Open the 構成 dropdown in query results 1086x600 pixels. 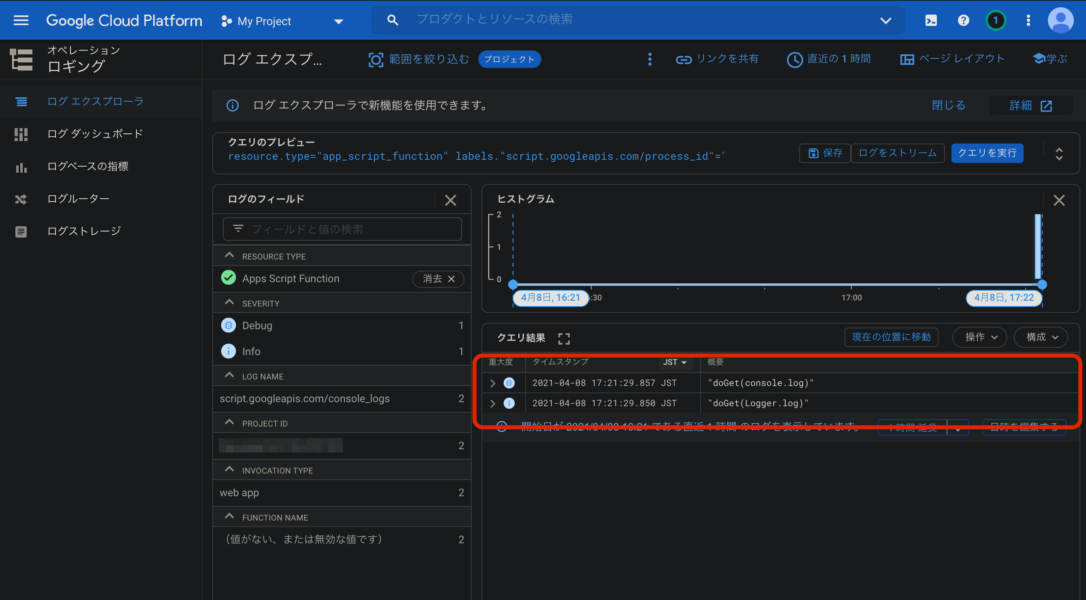[x=1040, y=337]
